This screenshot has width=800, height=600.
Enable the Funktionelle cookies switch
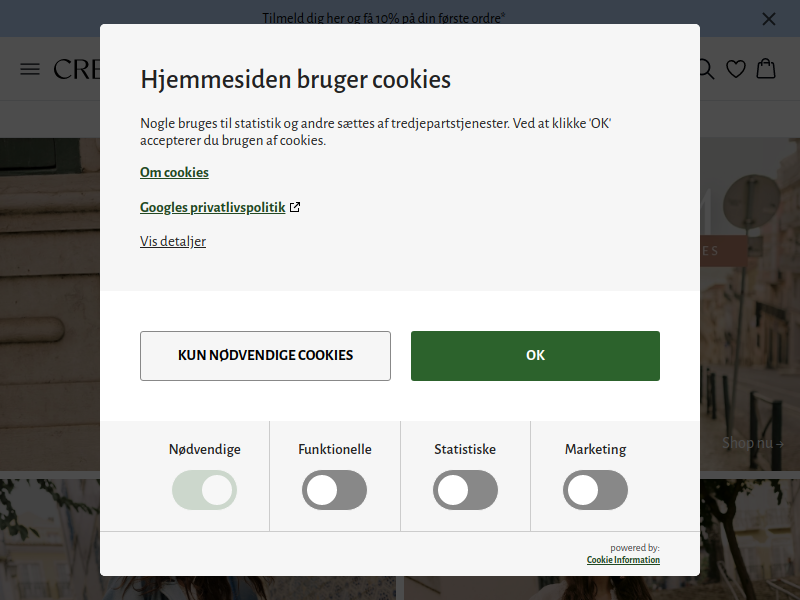(335, 490)
